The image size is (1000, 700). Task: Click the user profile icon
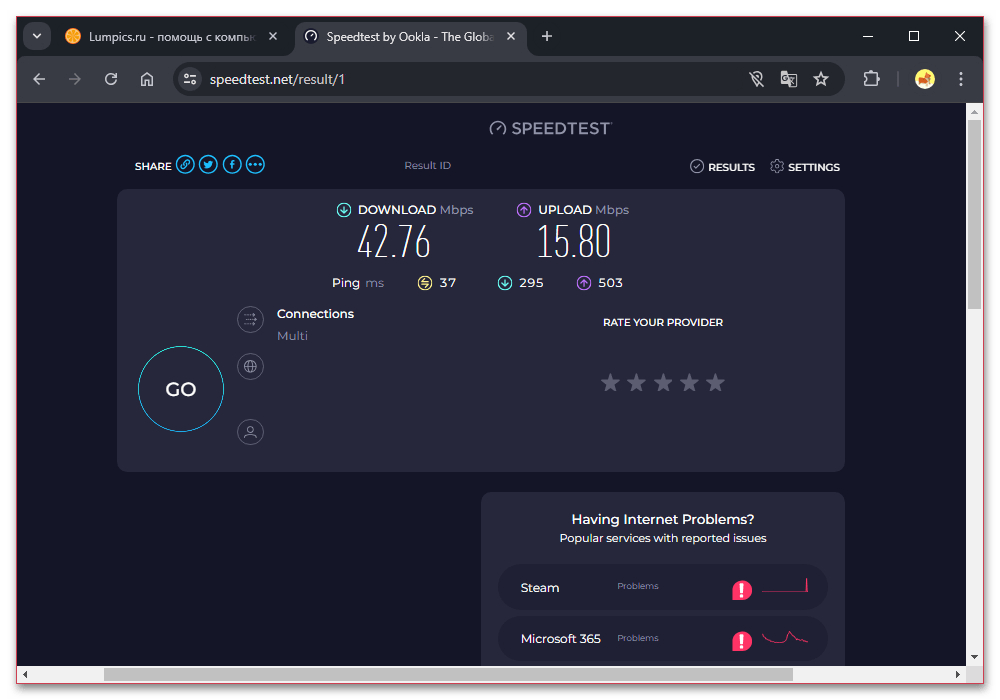click(x=251, y=432)
